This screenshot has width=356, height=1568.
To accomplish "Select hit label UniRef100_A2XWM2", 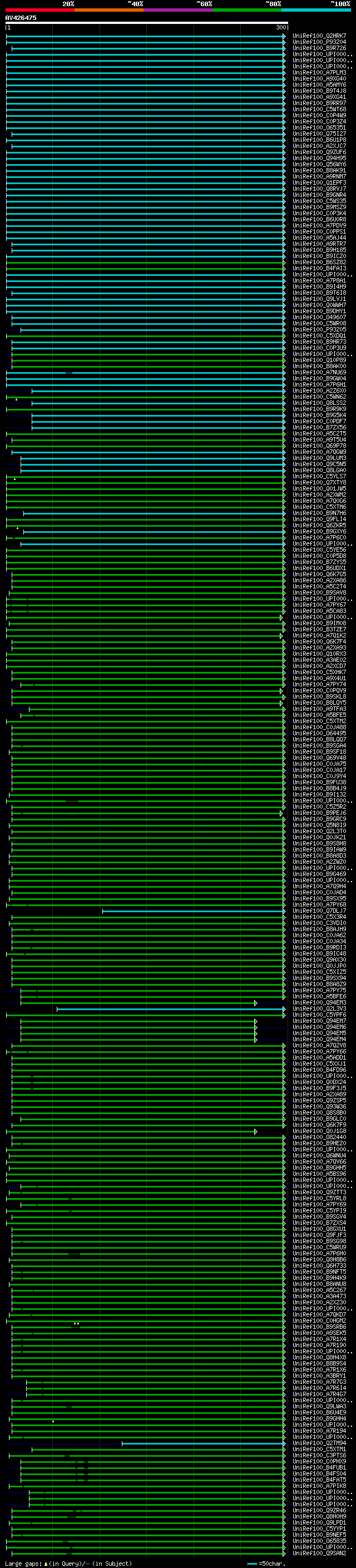I will coord(319,495).
